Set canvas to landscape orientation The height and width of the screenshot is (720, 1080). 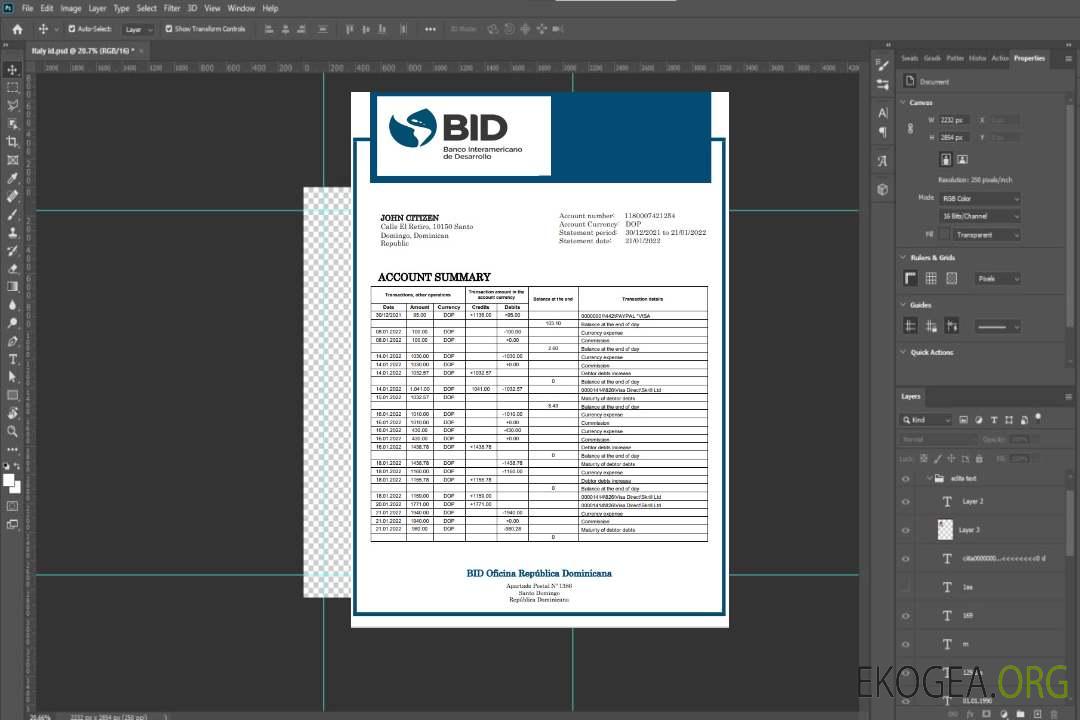coord(962,160)
